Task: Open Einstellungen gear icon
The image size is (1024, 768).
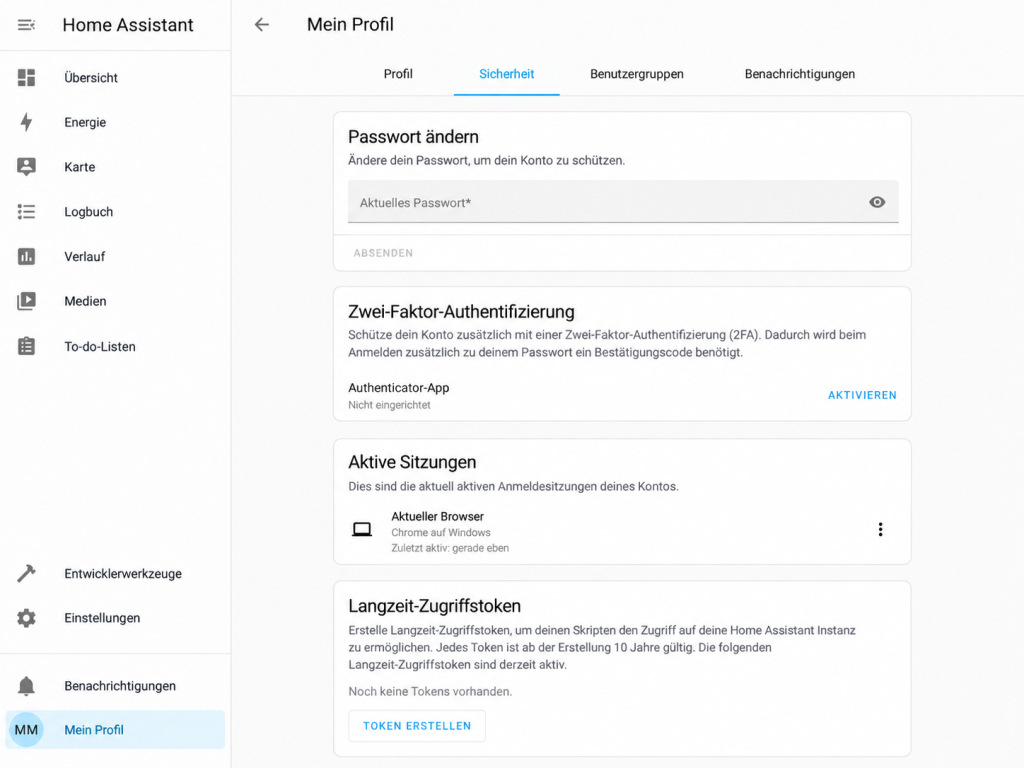Action: (x=26, y=618)
